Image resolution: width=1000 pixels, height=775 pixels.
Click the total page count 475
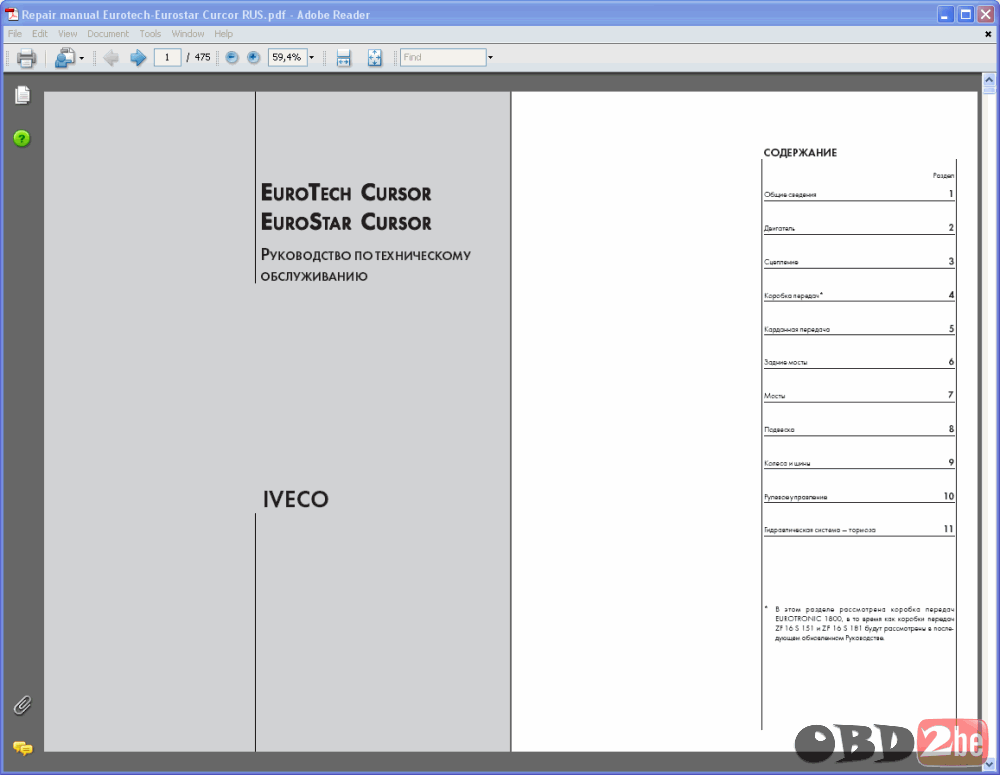point(202,57)
